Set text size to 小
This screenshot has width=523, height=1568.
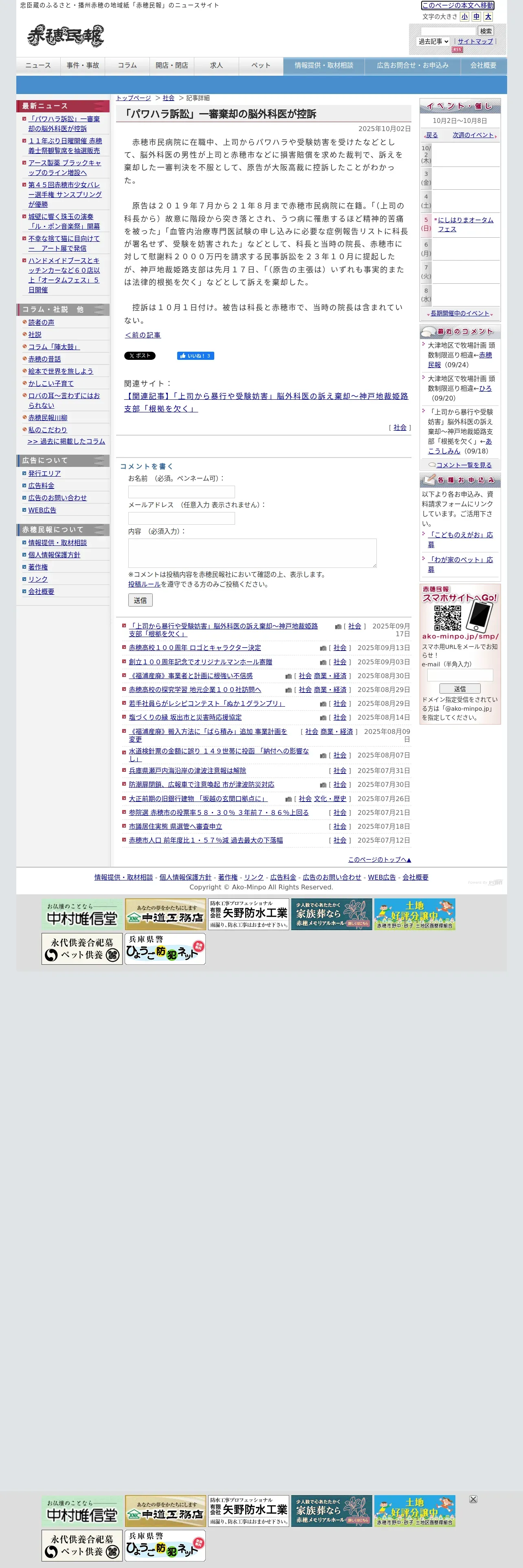tap(465, 17)
